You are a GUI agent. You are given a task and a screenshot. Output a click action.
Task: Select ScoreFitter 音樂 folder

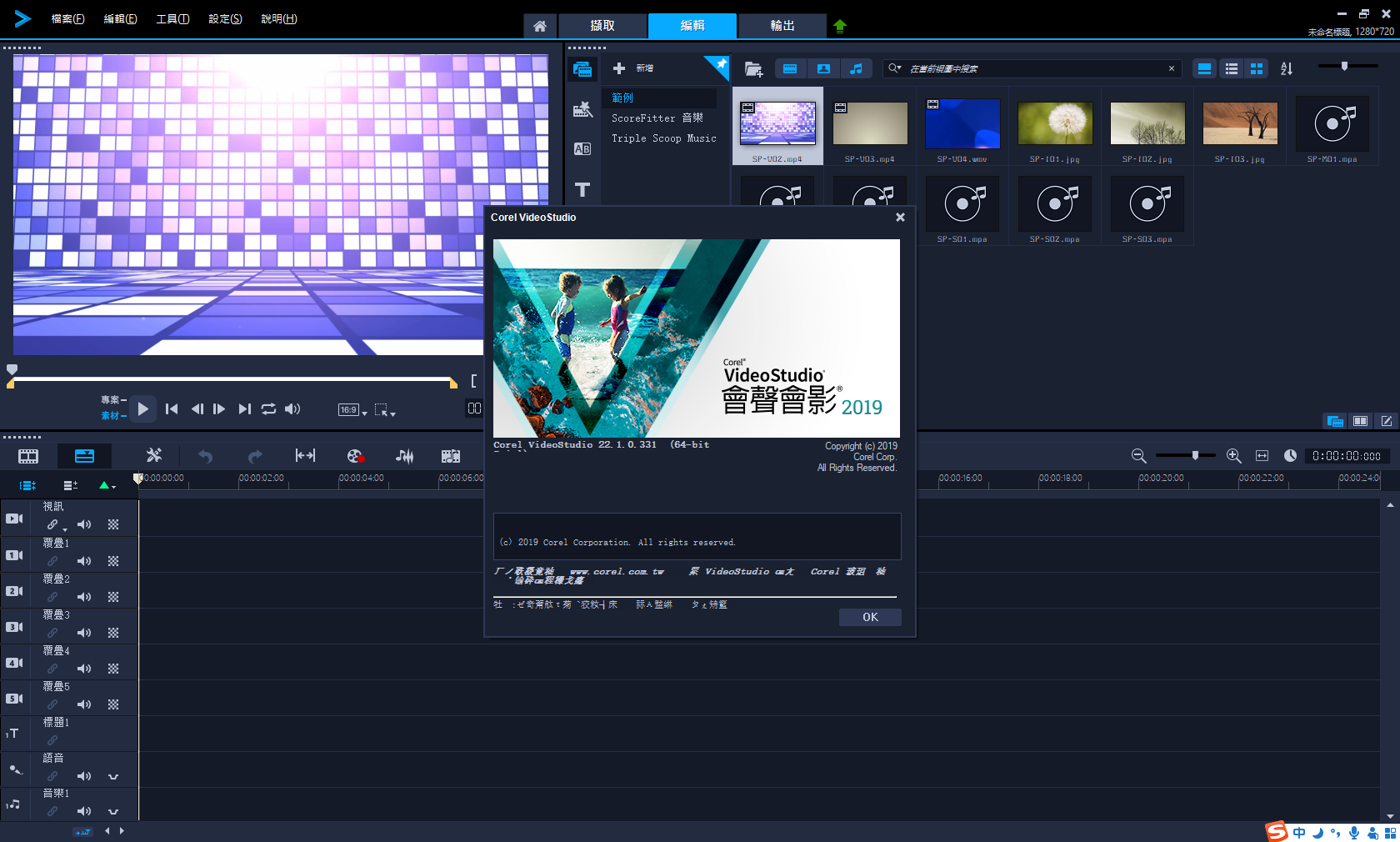pos(659,118)
